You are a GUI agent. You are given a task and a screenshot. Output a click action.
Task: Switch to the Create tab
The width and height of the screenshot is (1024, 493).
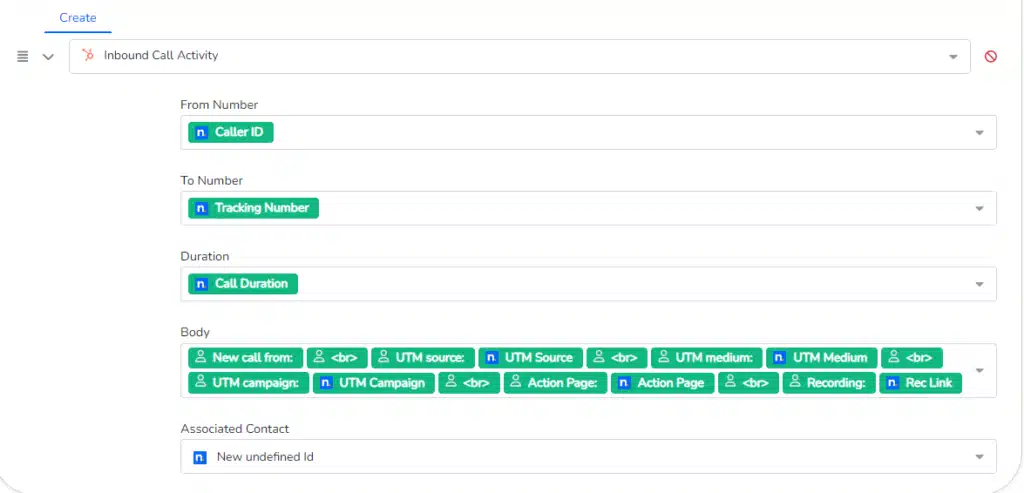pos(78,18)
